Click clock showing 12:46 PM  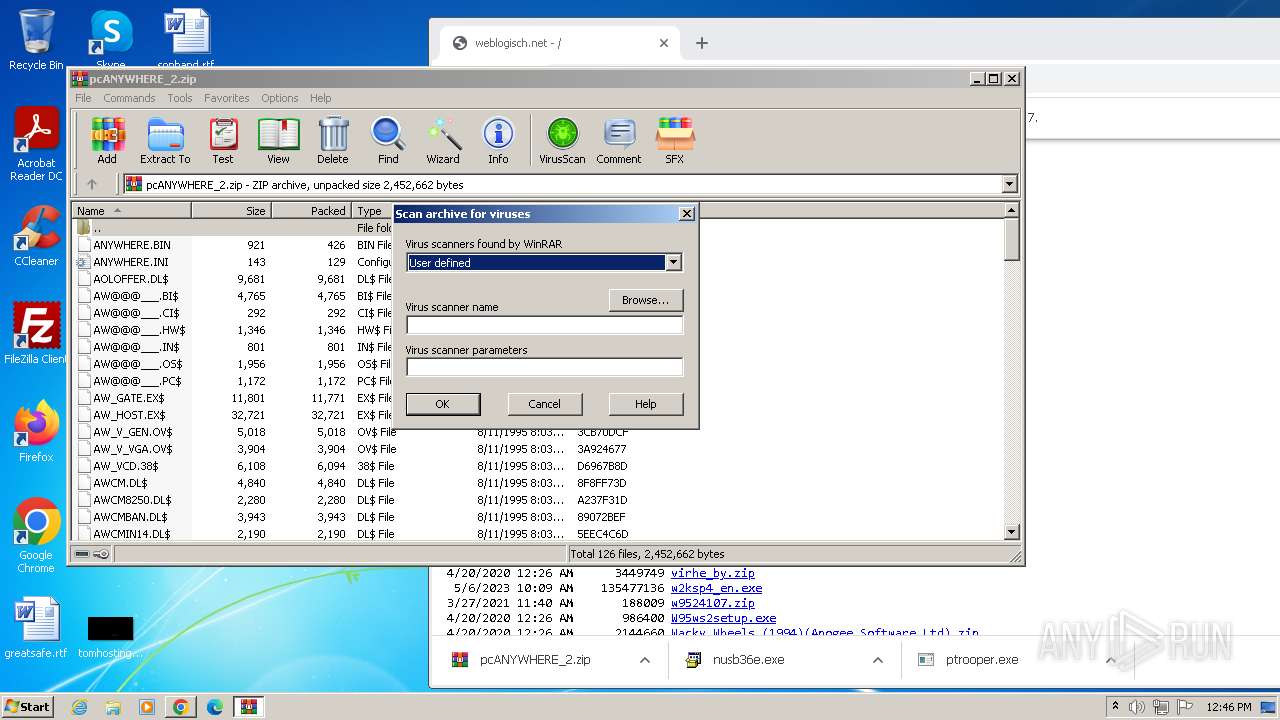point(1228,707)
